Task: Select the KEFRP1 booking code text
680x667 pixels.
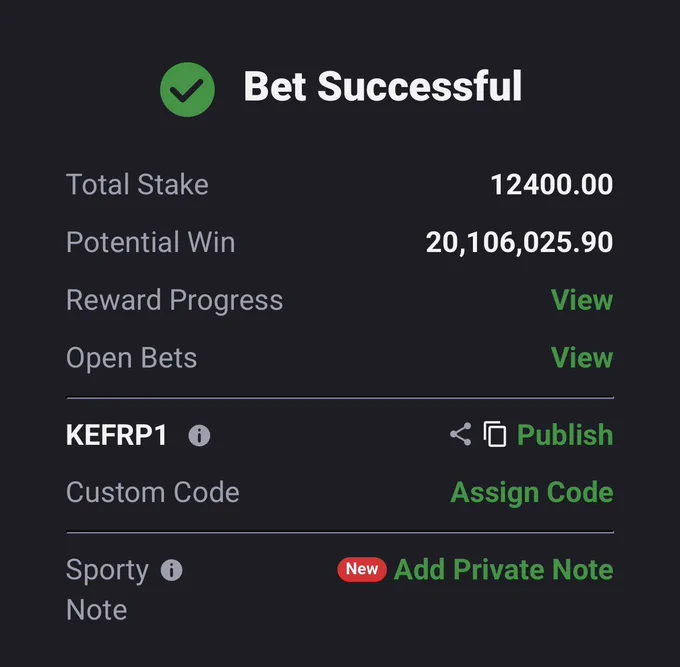Action: pyautogui.click(x=116, y=435)
